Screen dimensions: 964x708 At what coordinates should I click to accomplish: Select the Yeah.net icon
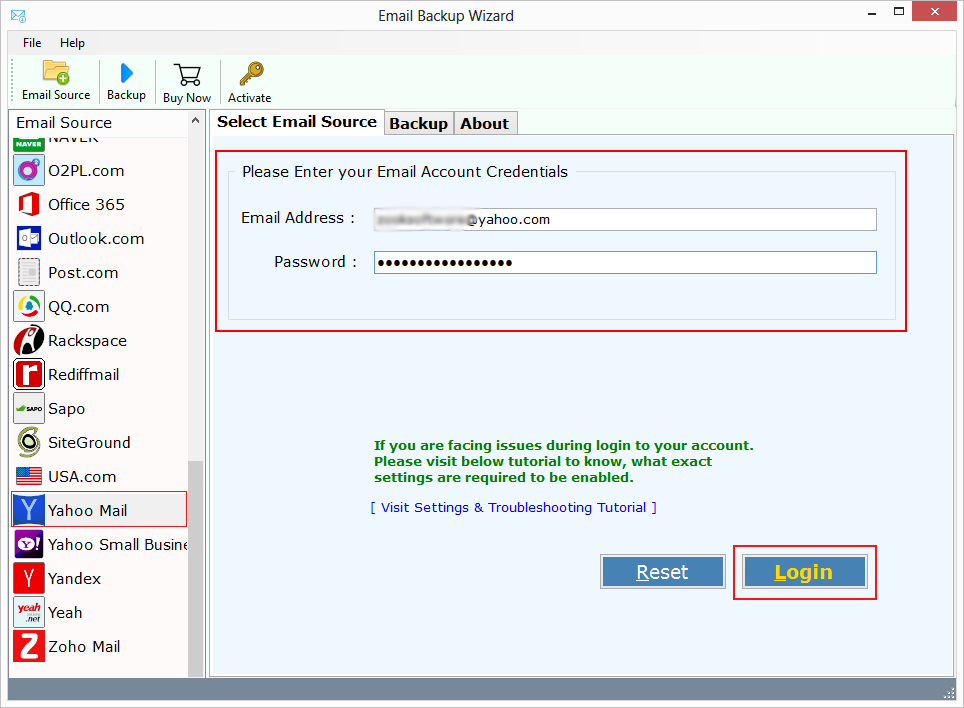(29, 612)
